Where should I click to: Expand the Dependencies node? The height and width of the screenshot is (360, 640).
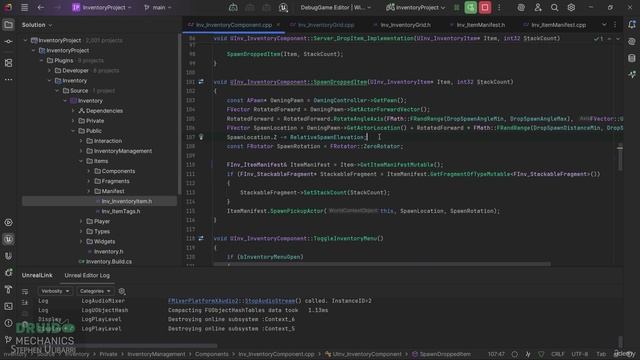pos(73,111)
